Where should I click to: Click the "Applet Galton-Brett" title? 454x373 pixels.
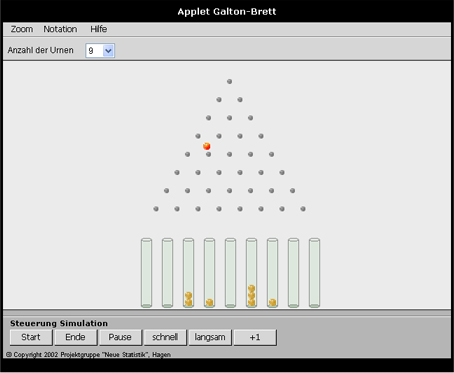pyautogui.click(x=227, y=12)
